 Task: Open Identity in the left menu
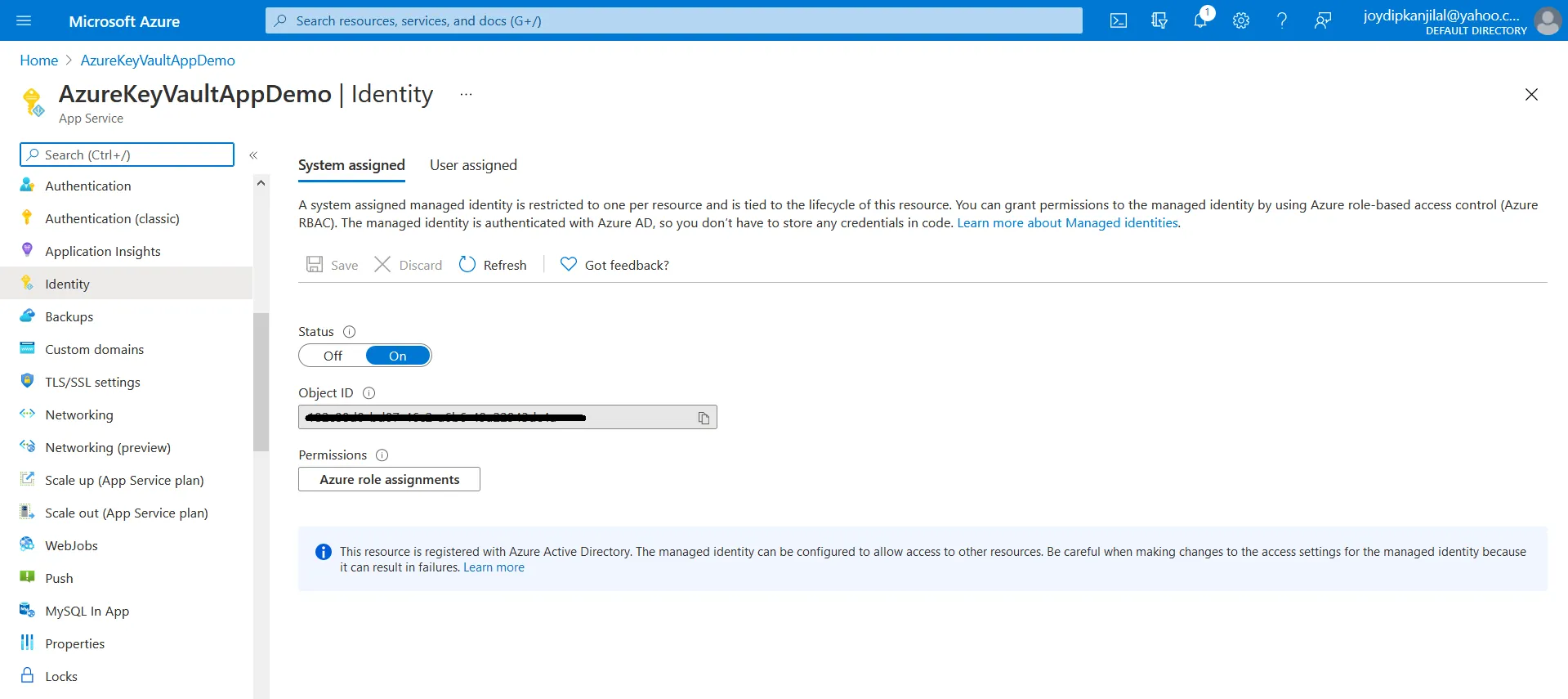pyautogui.click(x=127, y=284)
